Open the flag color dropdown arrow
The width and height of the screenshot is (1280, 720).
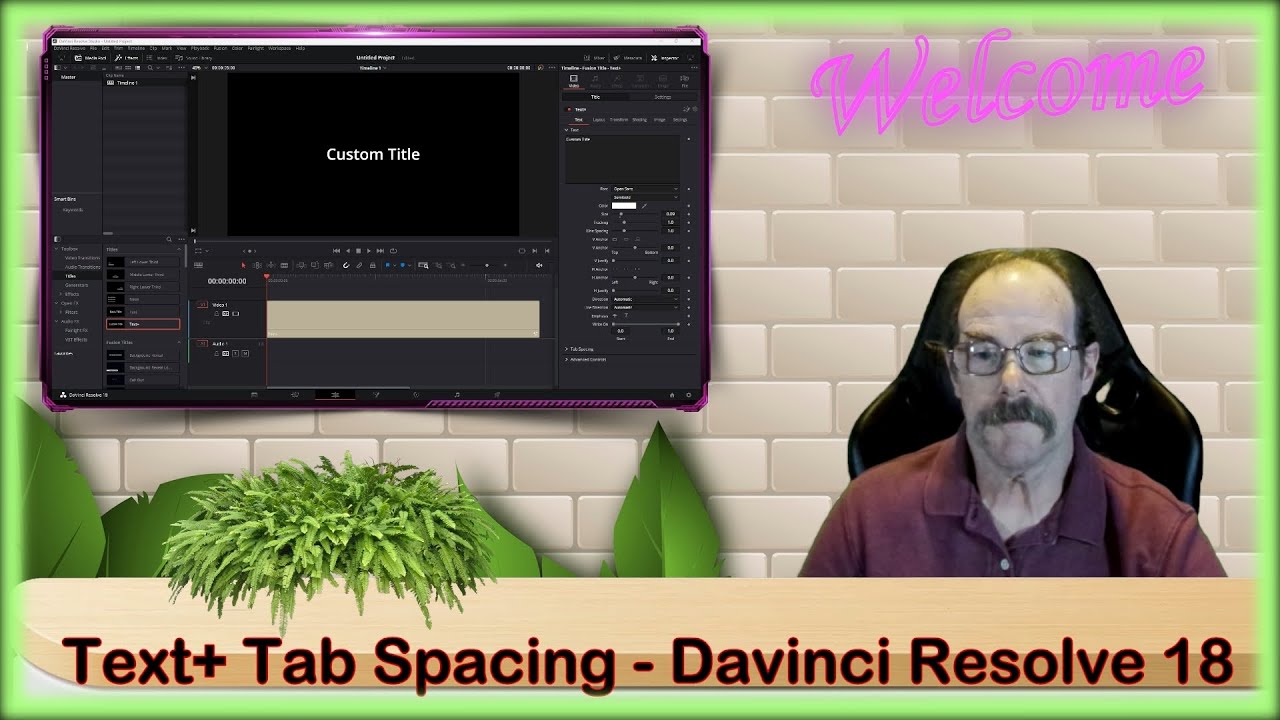coord(394,265)
